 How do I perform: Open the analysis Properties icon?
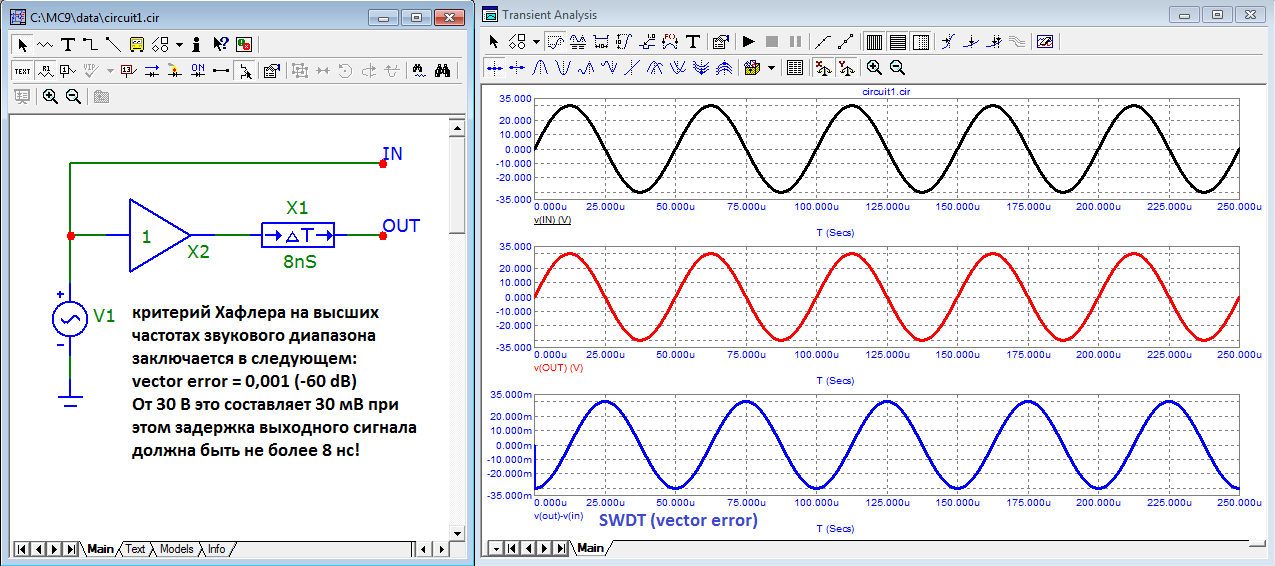point(720,42)
